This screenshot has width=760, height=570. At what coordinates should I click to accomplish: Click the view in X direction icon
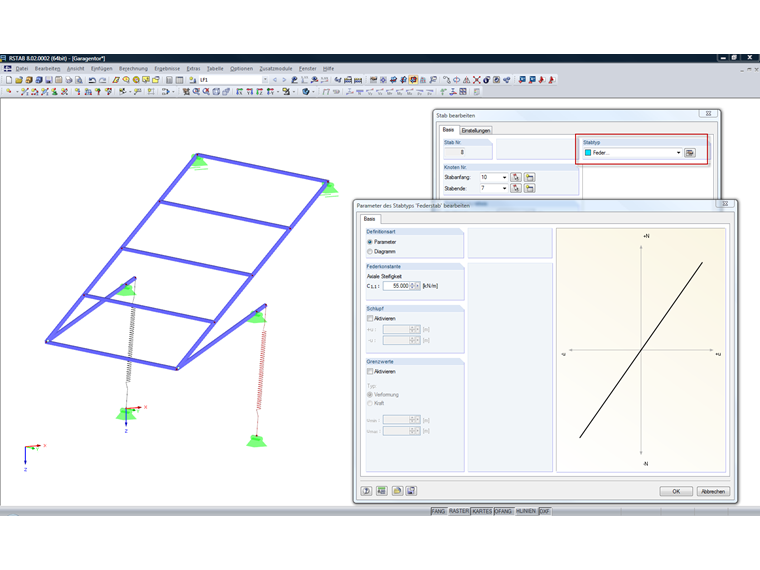click(x=239, y=92)
